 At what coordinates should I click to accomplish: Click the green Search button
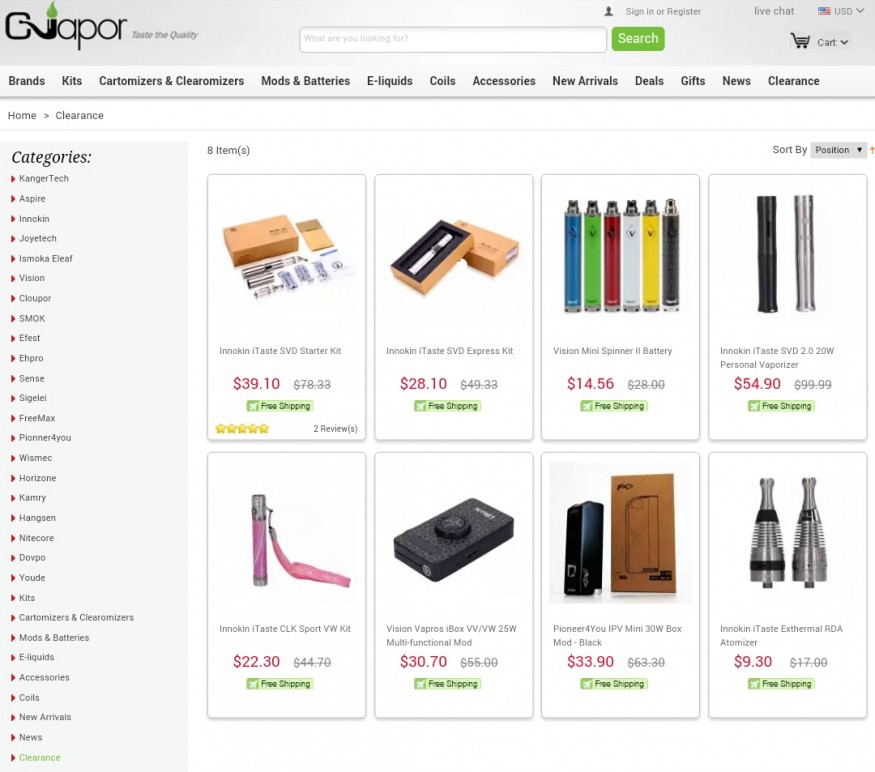(x=638, y=39)
